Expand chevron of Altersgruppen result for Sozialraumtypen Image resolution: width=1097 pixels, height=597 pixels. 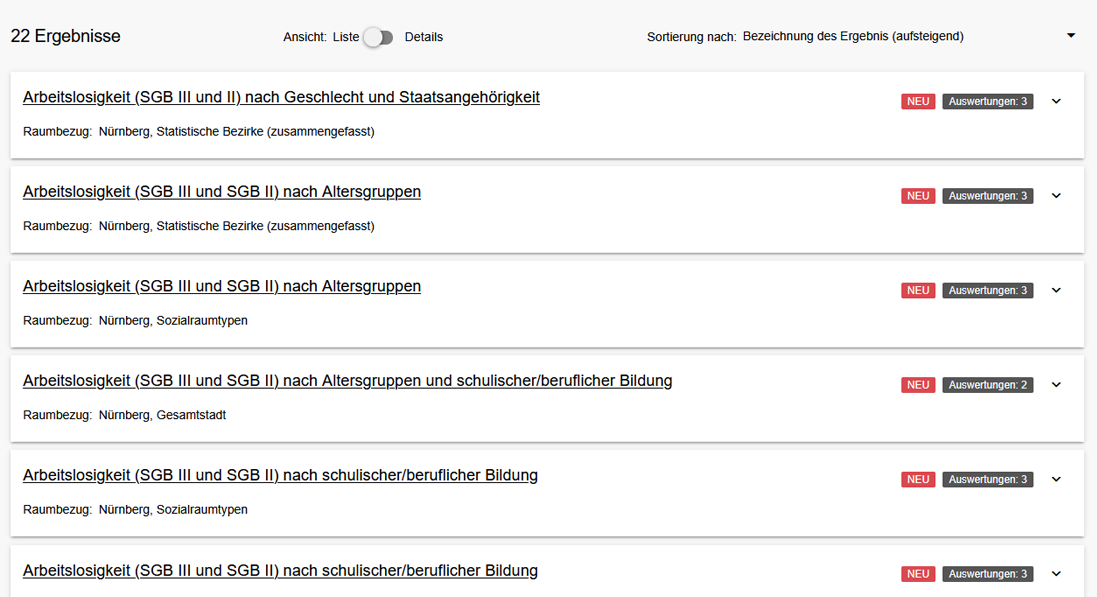1056,290
